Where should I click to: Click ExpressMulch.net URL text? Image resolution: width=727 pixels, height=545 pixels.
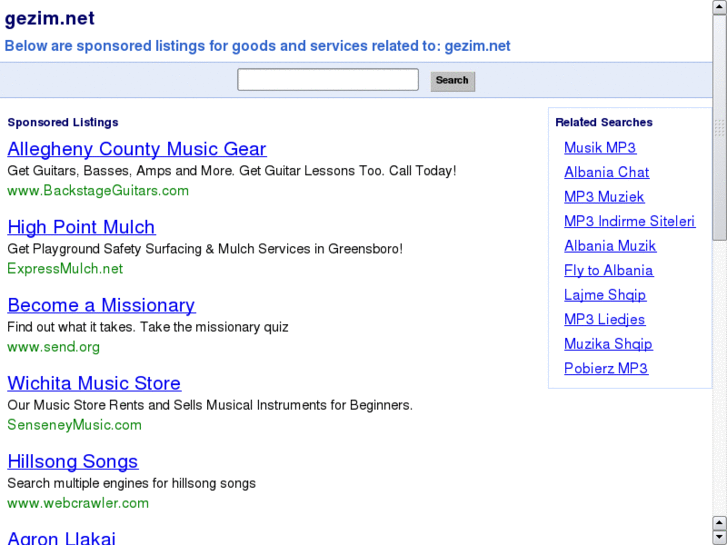(65, 269)
